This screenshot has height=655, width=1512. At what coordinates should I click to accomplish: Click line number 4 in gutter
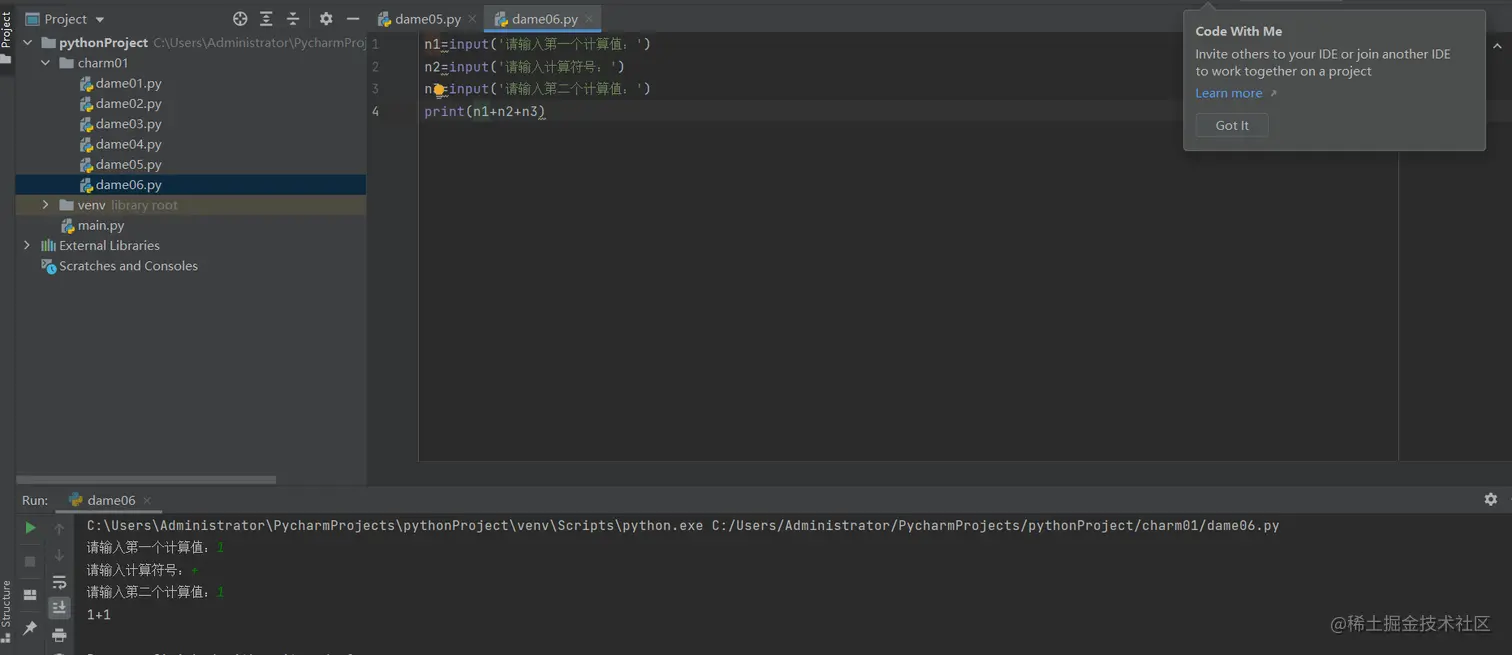pyautogui.click(x=375, y=111)
